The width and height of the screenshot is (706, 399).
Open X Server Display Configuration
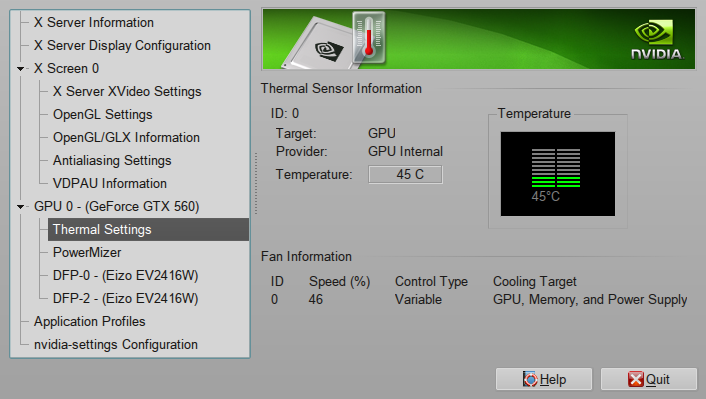[x=122, y=45]
